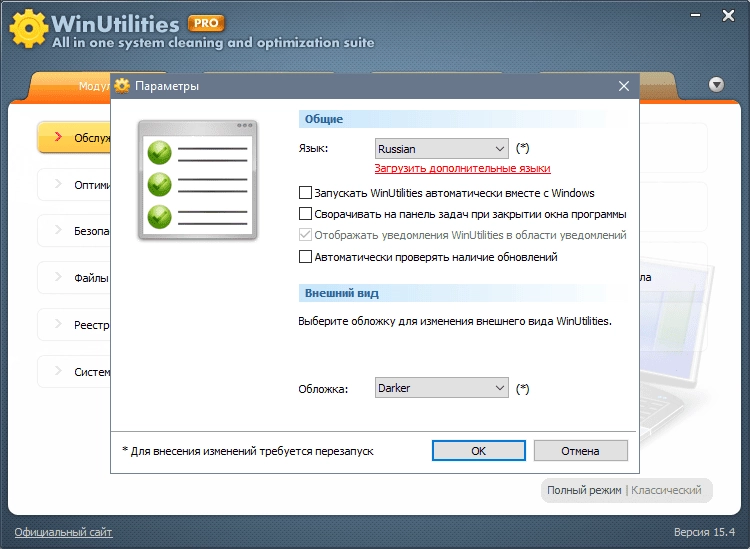Screen dimensions: 750x549
Task: Select the Оптими category in sidebar
Action: [x=74, y=185]
